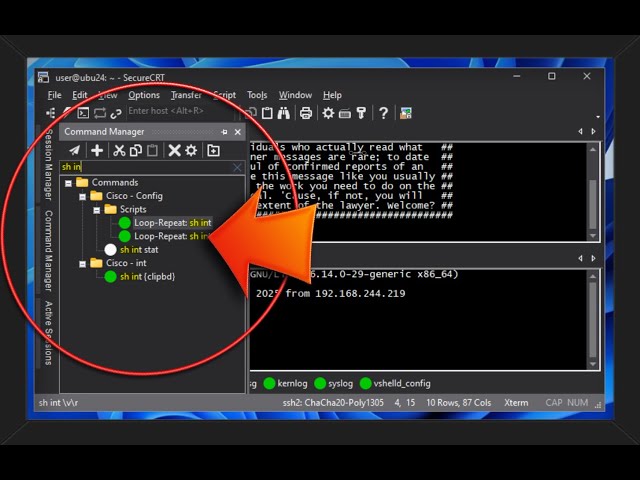Viewport: 640px width, 480px height.
Task: Click lower terminal scrollbar up arrow
Action: tap(593, 276)
